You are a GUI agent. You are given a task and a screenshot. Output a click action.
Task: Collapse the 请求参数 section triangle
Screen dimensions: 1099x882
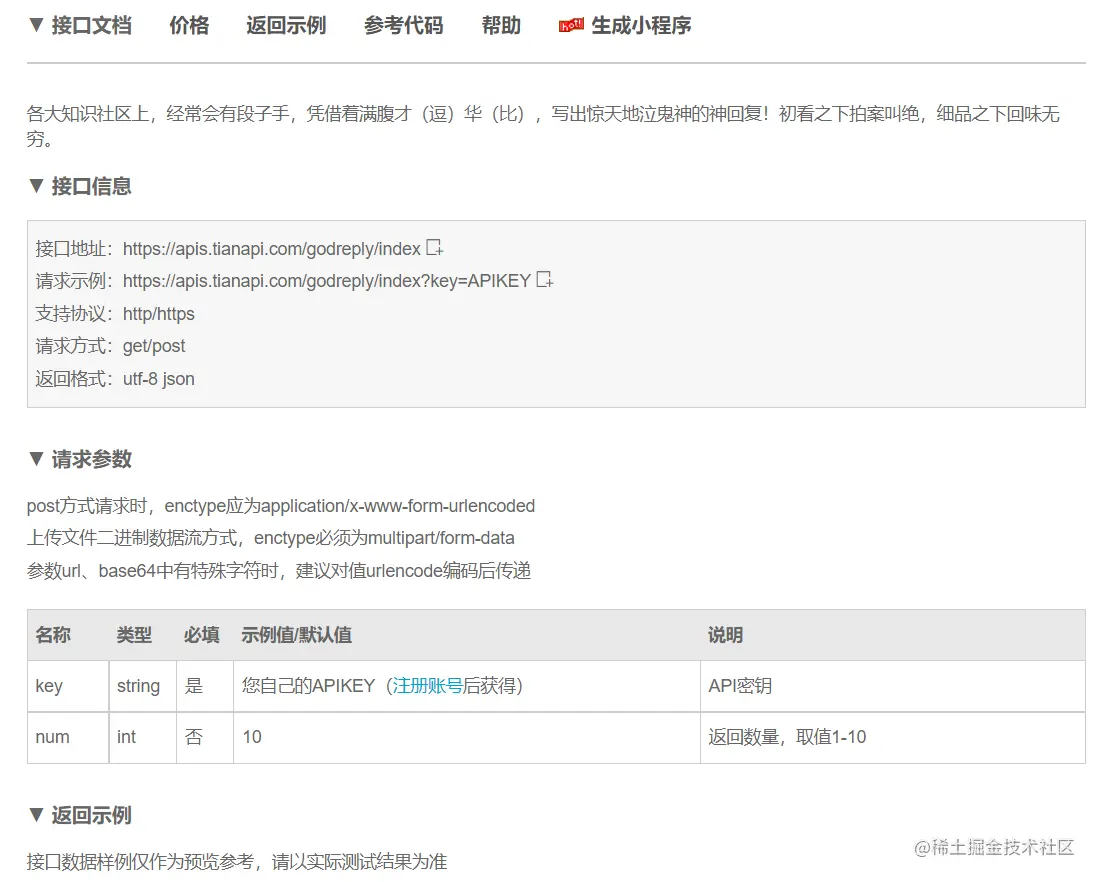click(x=36, y=459)
